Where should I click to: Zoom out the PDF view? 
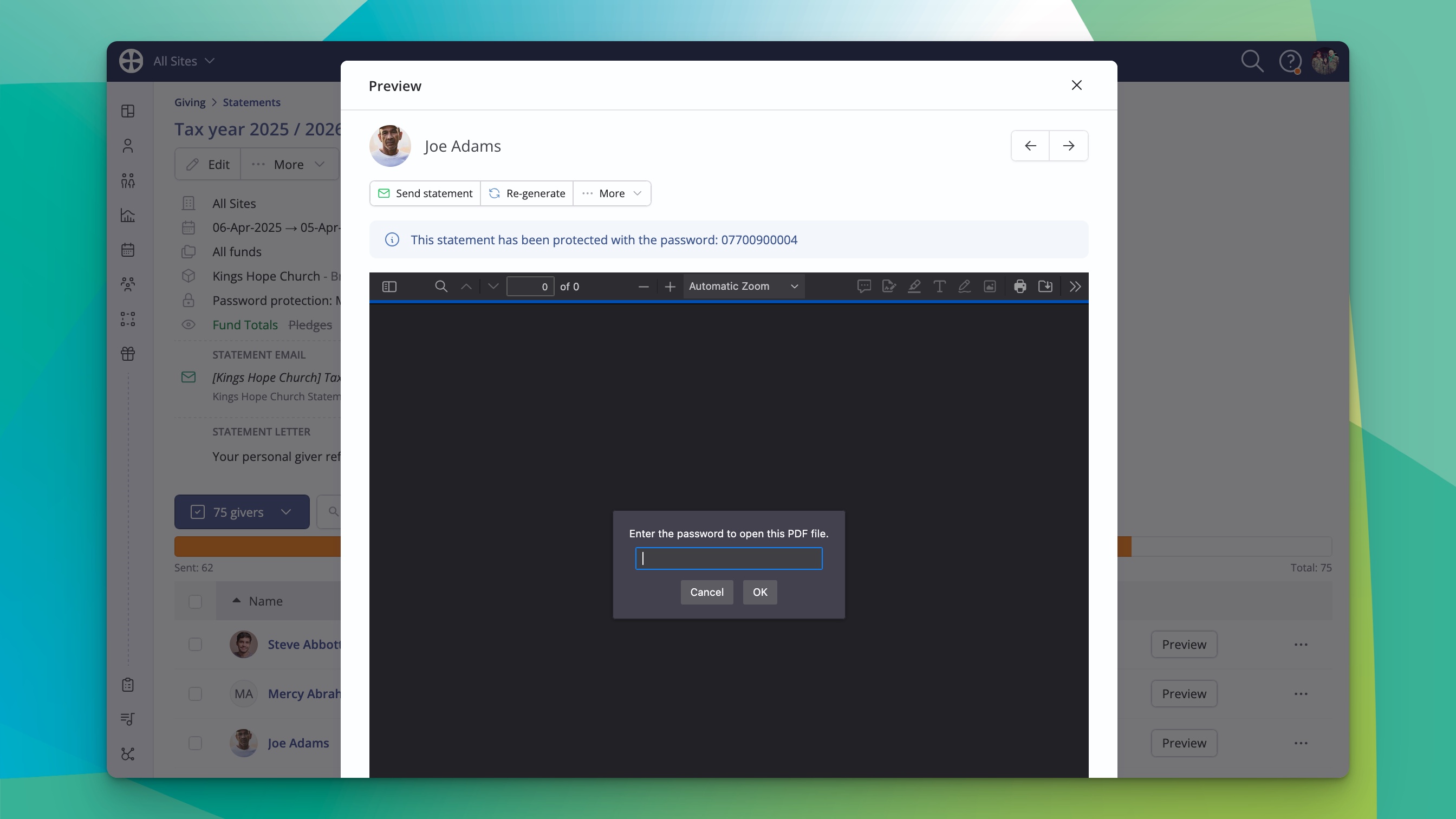pos(643,287)
